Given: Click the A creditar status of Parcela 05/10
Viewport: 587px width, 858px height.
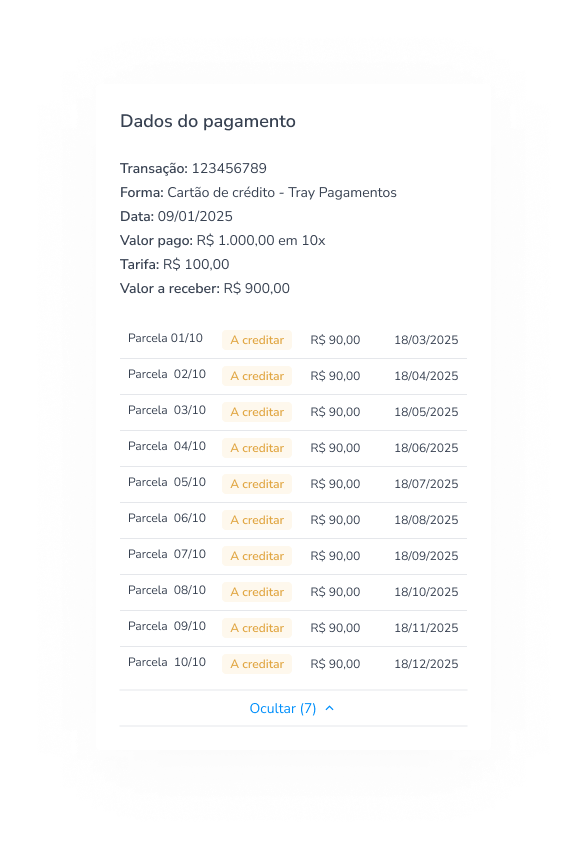Looking at the screenshot, I should [x=257, y=484].
